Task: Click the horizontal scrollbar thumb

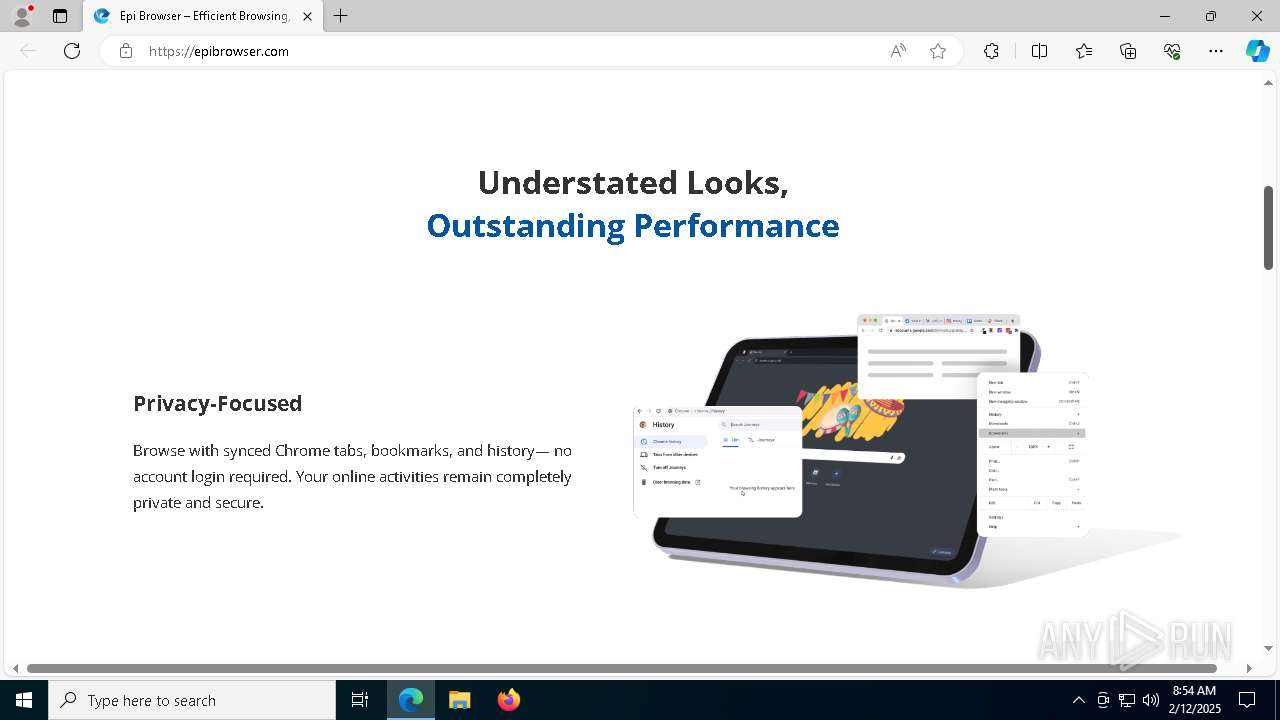Action: [x=622, y=668]
